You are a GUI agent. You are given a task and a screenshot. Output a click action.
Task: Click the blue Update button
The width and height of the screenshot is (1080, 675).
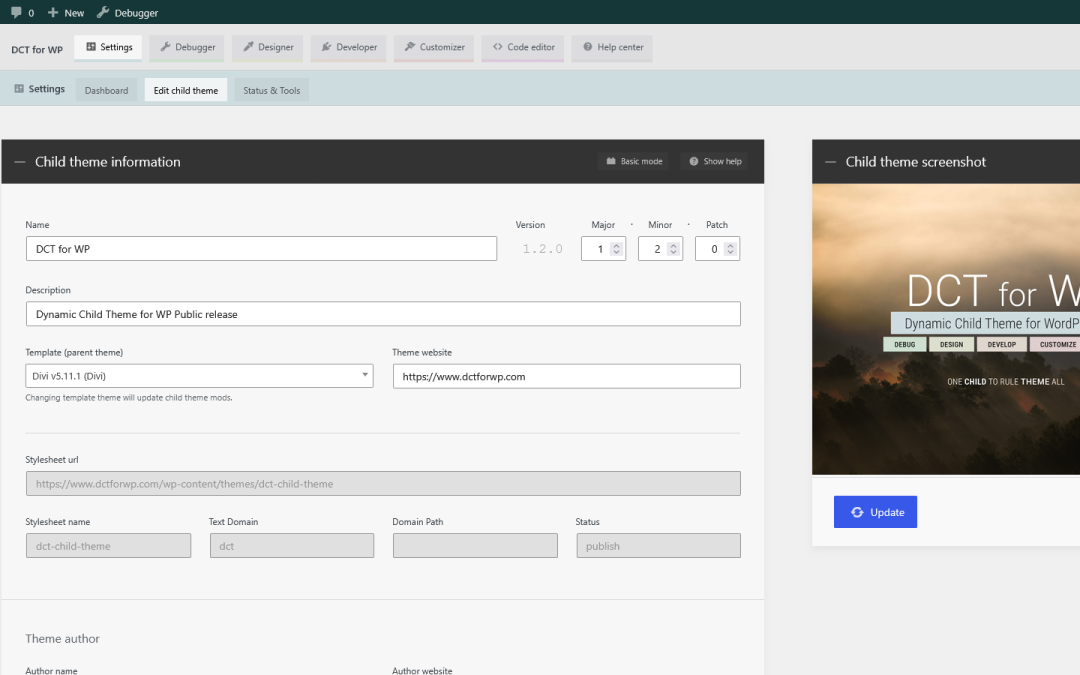point(875,512)
